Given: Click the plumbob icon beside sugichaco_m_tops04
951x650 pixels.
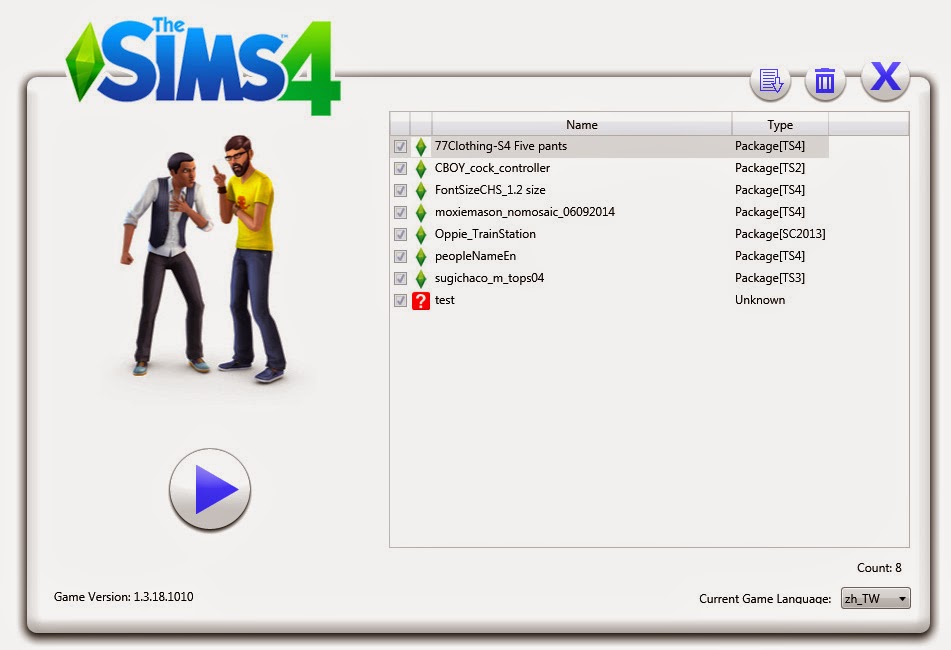Looking at the screenshot, I should pos(420,278).
